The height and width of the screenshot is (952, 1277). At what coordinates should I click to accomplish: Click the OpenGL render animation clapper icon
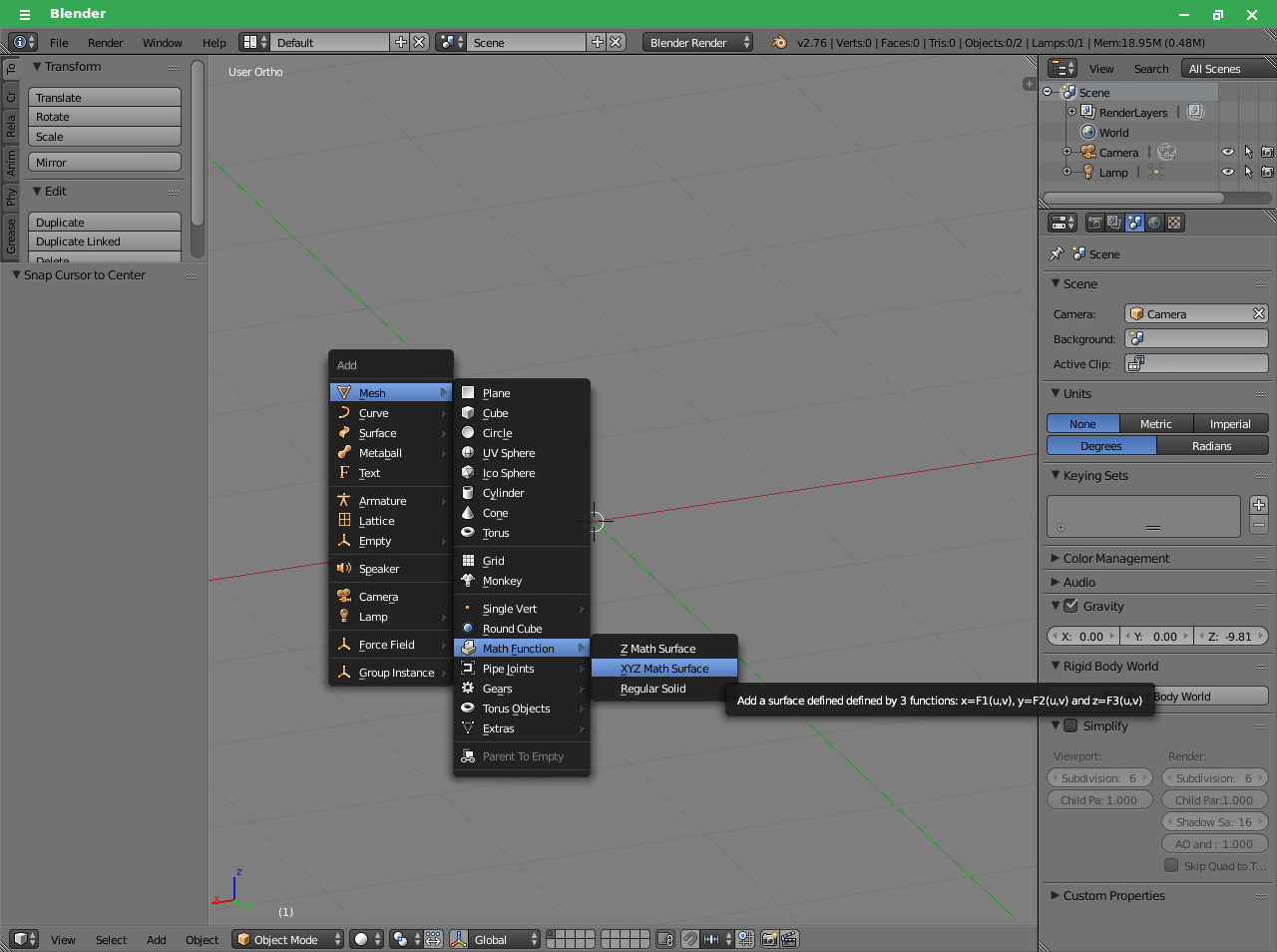(x=789, y=939)
